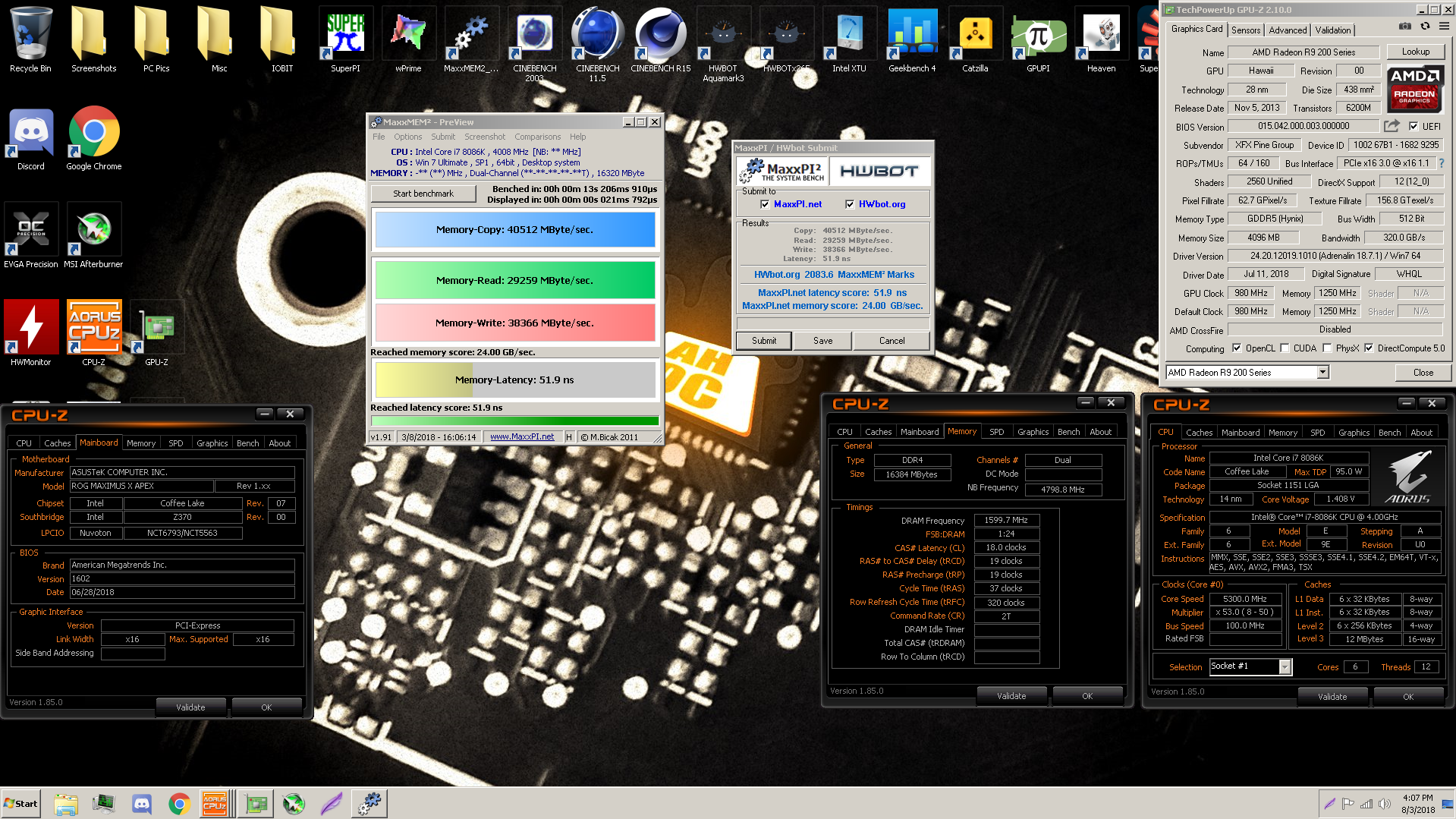Click the HWBOT logo in submit dialog
Image resolution: width=1456 pixels, height=819 pixels.
point(879,172)
